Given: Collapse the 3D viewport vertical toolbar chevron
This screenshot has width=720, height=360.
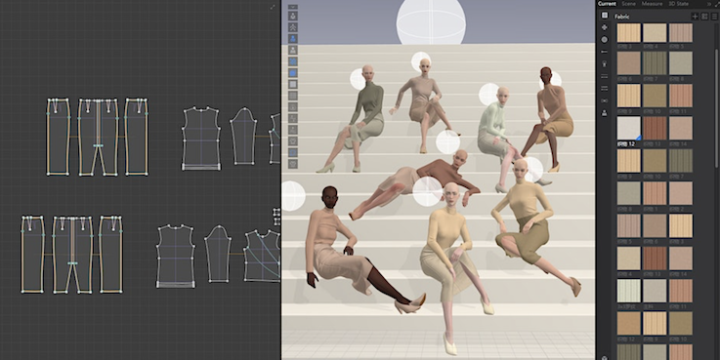Looking at the screenshot, I should click(x=292, y=7).
